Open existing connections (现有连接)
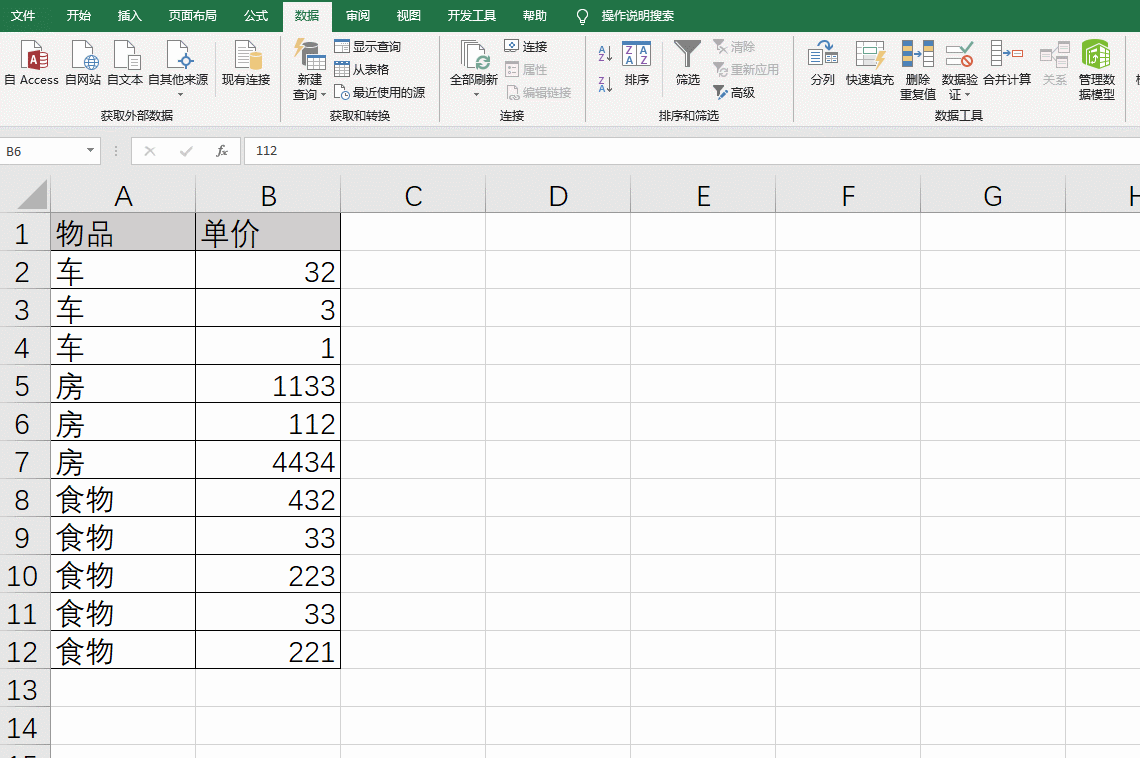The height and width of the screenshot is (758, 1140). 246,64
